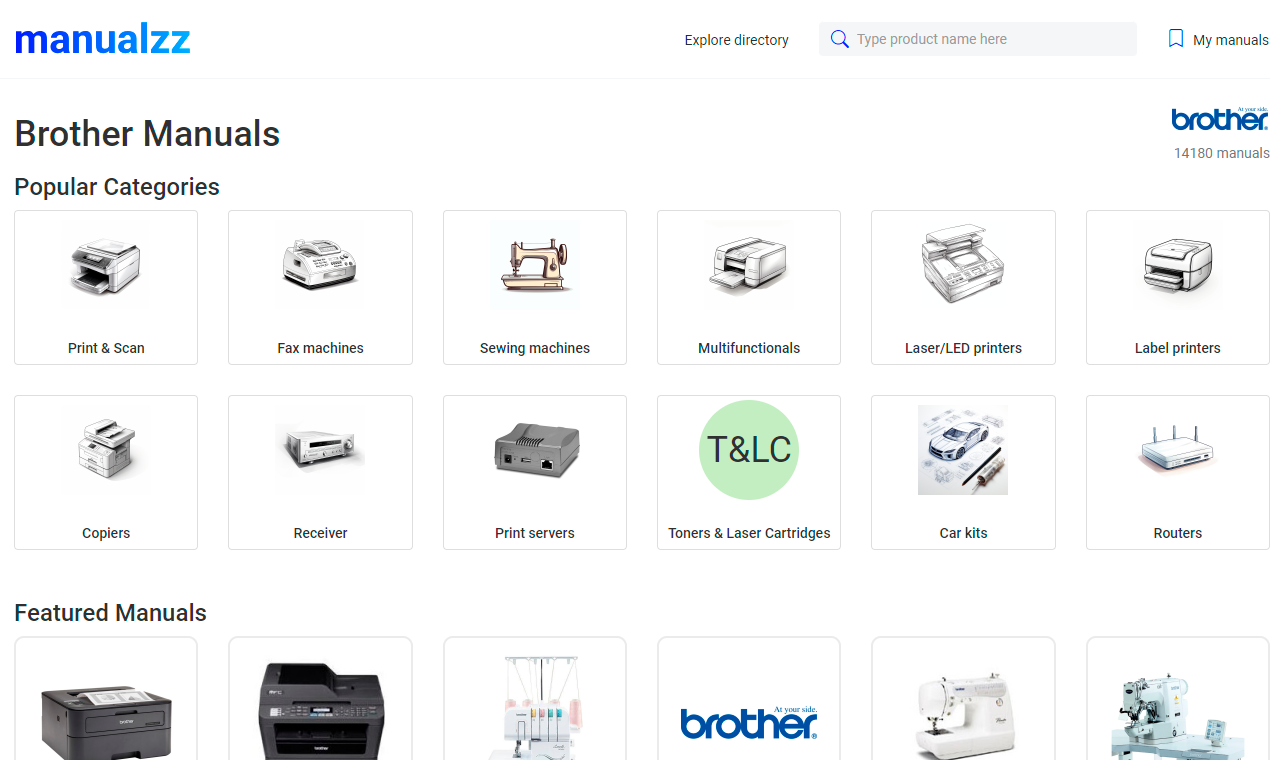The image size is (1270, 760).
Task: Choose the Multifunctionals printer icon
Action: (x=749, y=265)
